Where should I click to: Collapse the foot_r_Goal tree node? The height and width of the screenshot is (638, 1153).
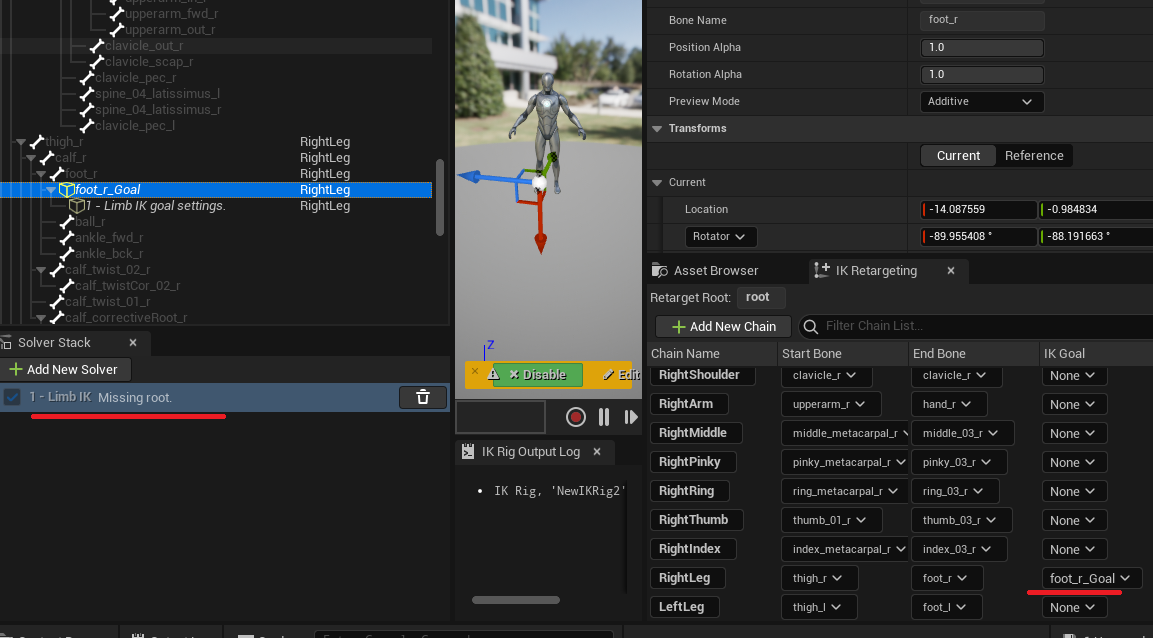coord(51,190)
